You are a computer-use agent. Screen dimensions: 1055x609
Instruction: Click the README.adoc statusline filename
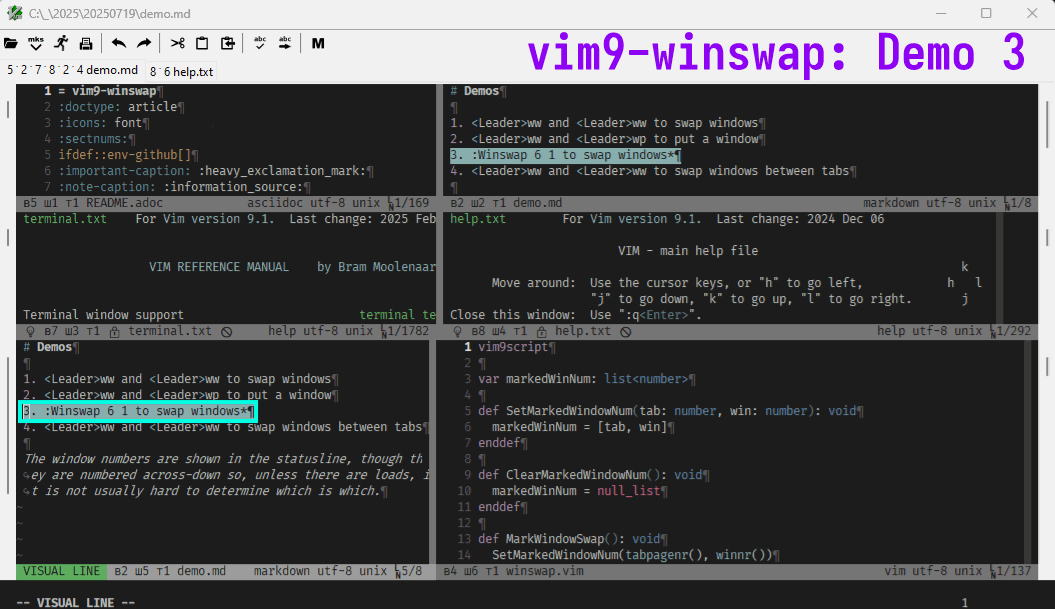point(124,203)
